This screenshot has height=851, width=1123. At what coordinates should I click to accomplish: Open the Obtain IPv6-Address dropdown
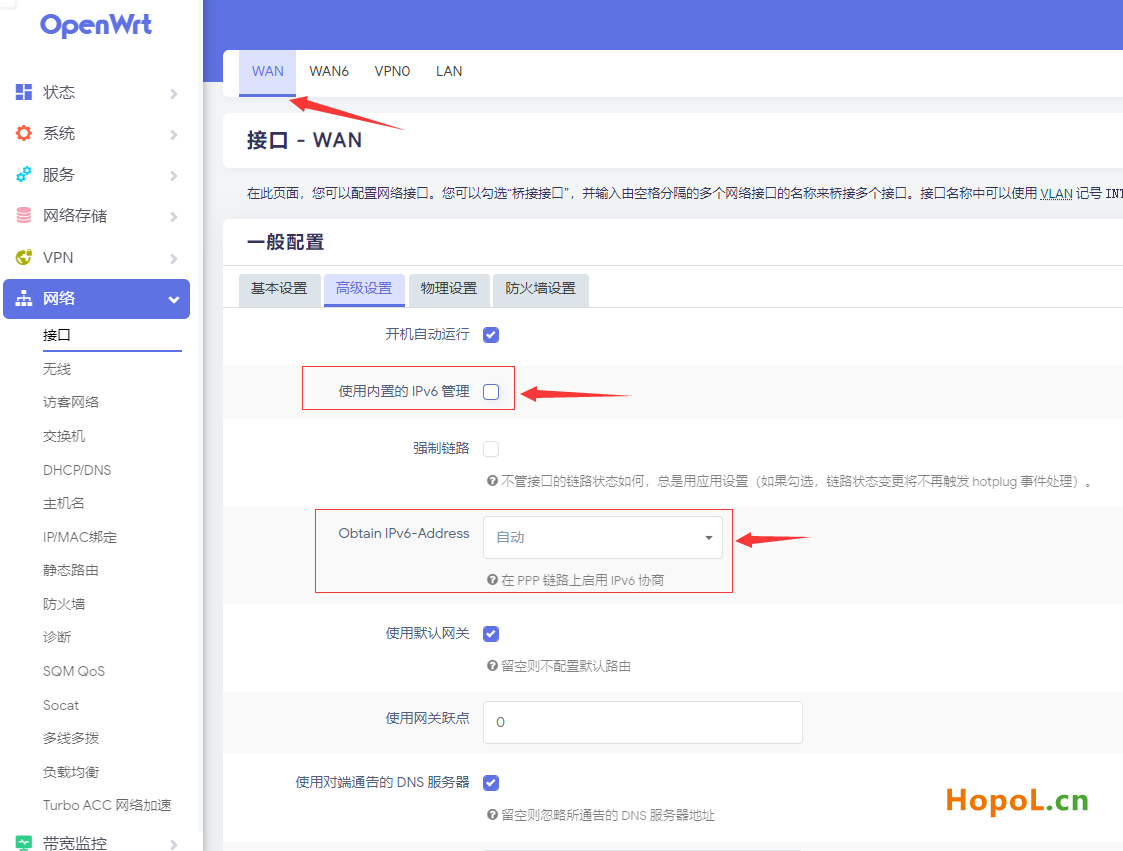point(602,537)
